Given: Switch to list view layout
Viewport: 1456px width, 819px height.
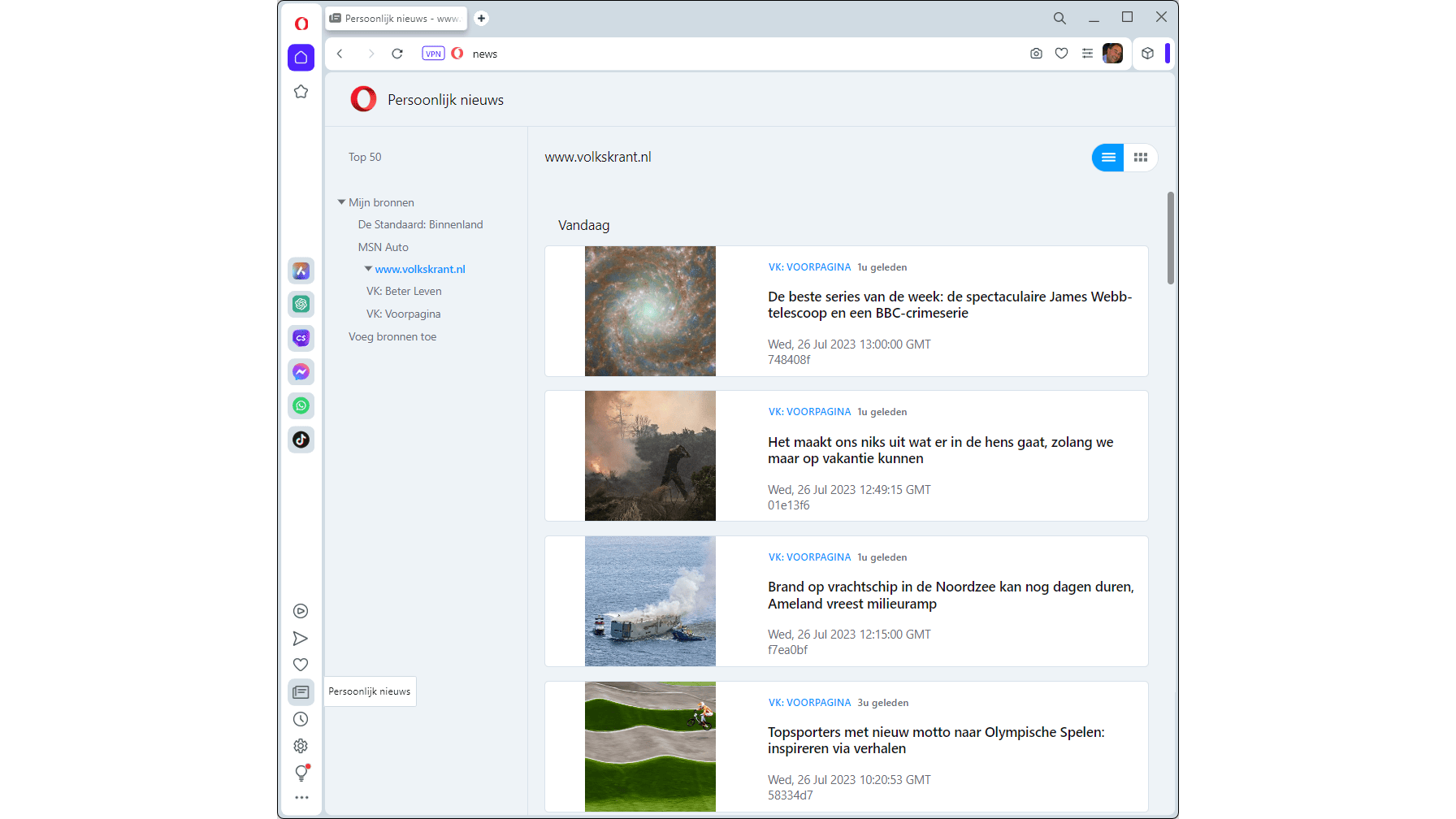Looking at the screenshot, I should (x=1108, y=158).
